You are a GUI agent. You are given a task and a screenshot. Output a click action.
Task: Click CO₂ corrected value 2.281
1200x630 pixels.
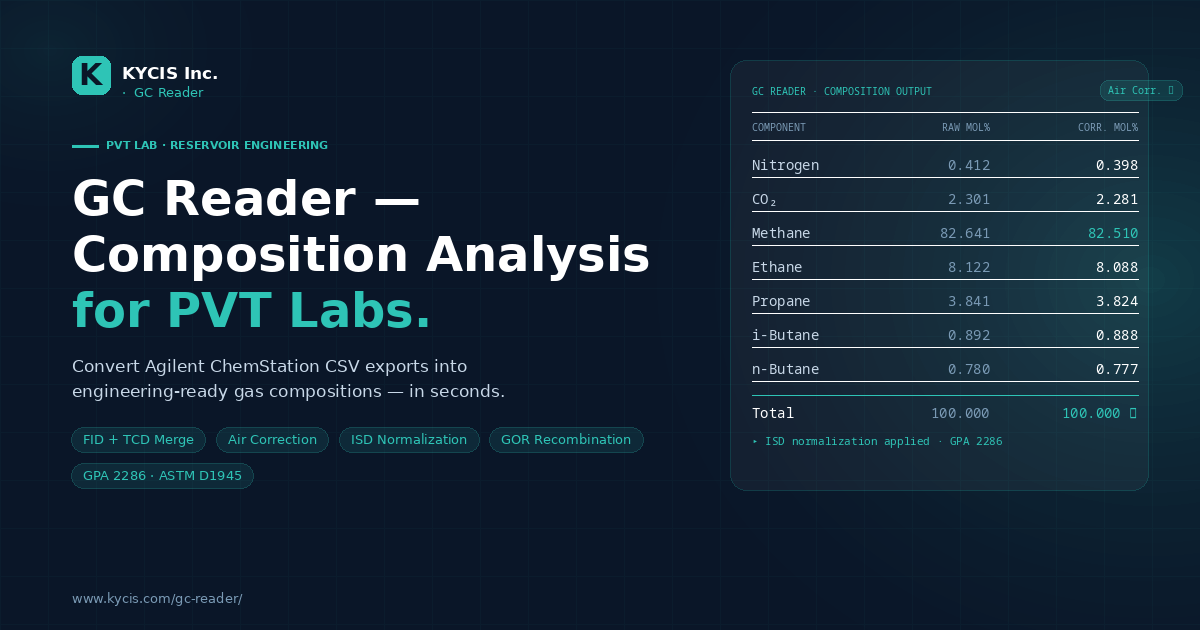click(x=1117, y=199)
